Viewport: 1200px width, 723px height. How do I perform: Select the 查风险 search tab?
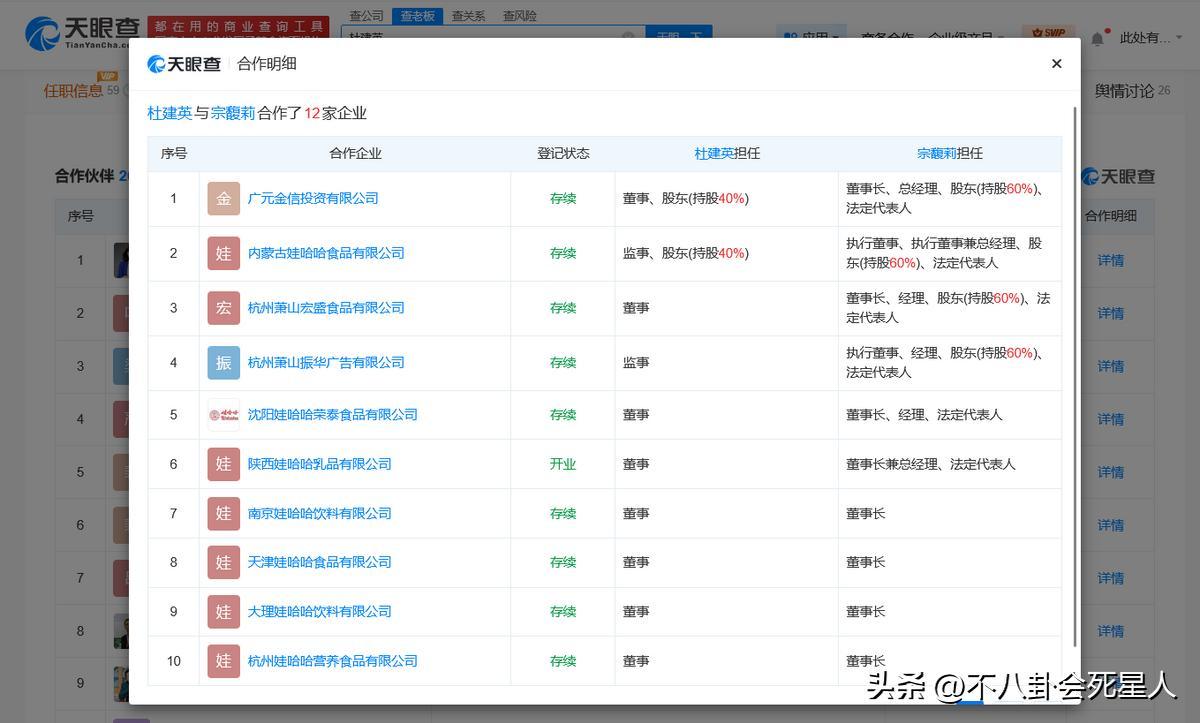click(x=519, y=16)
